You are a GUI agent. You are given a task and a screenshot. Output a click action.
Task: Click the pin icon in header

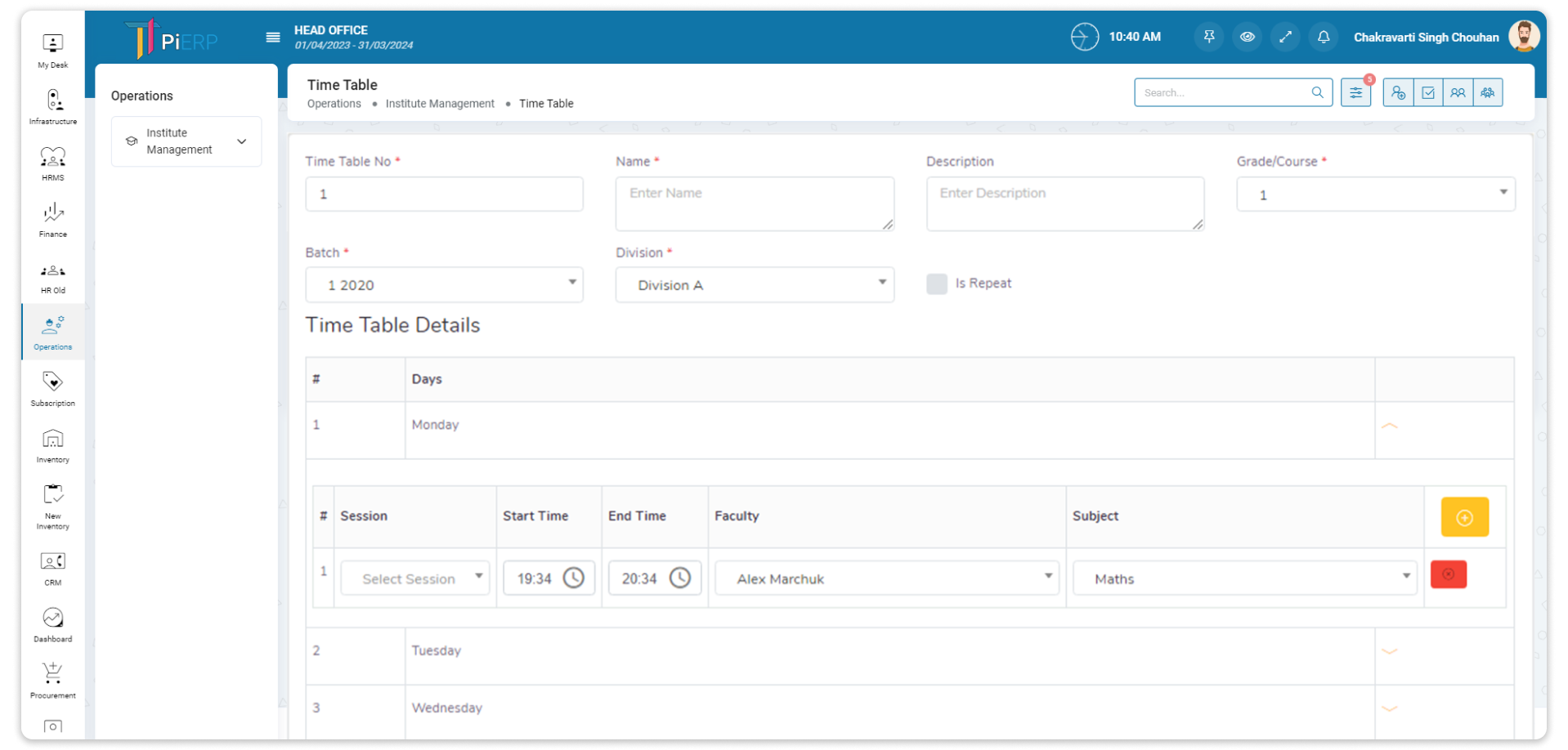coord(1208,37)
